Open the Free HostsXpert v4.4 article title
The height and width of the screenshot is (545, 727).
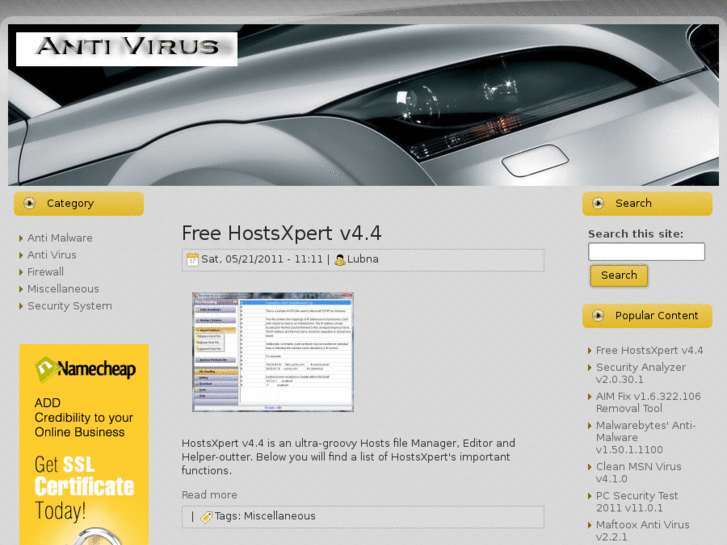click(x=281, y=233)
